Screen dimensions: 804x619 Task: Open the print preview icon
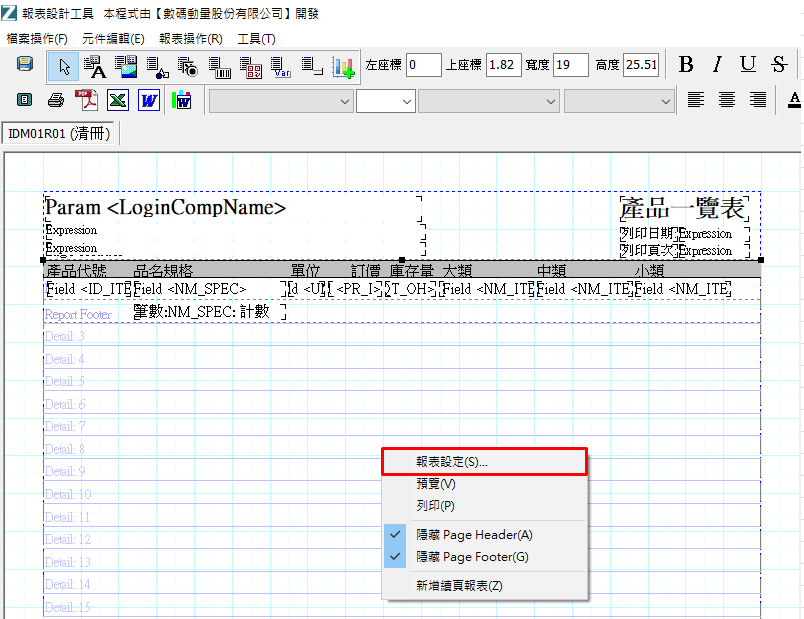24,99
